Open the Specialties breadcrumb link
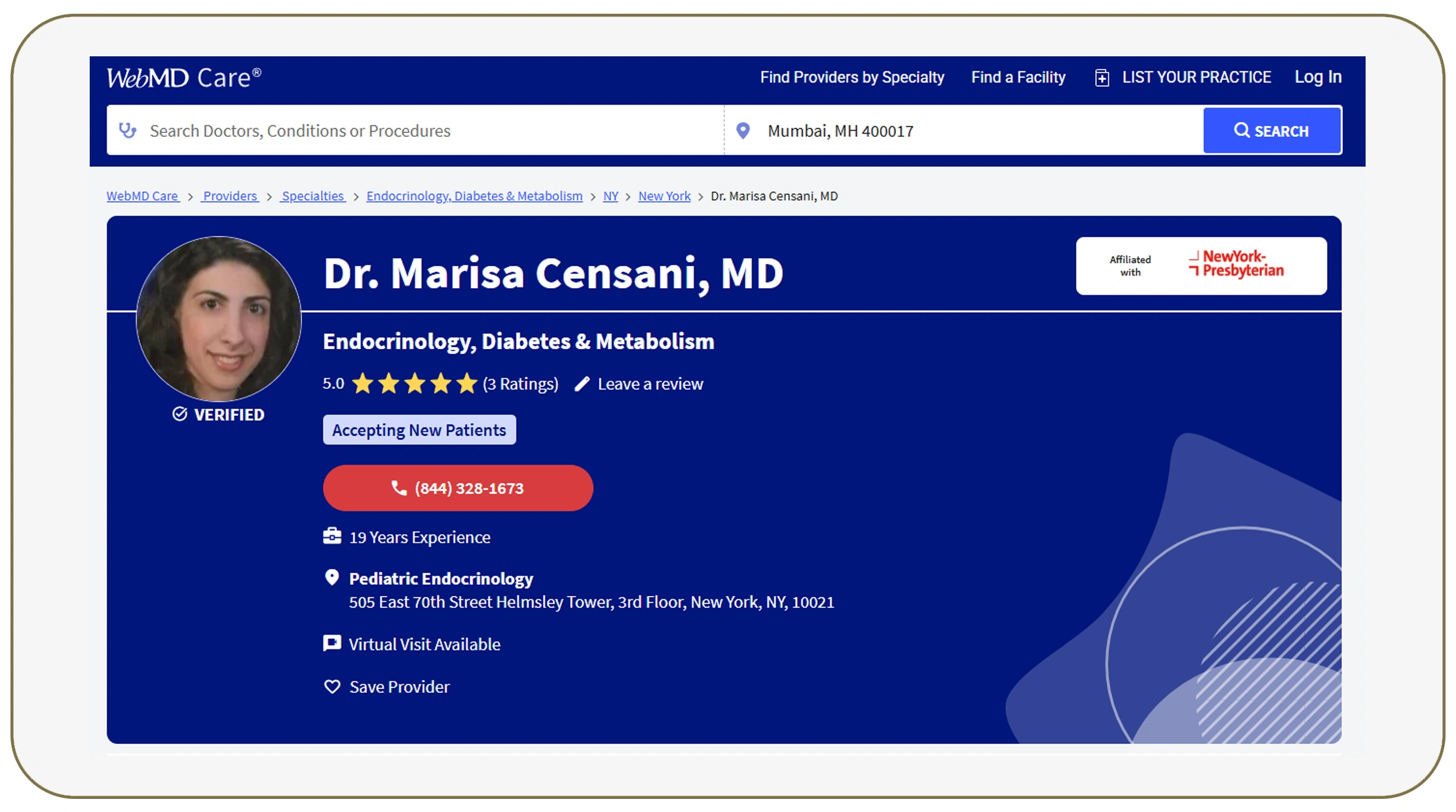 (x=313, y=196)
